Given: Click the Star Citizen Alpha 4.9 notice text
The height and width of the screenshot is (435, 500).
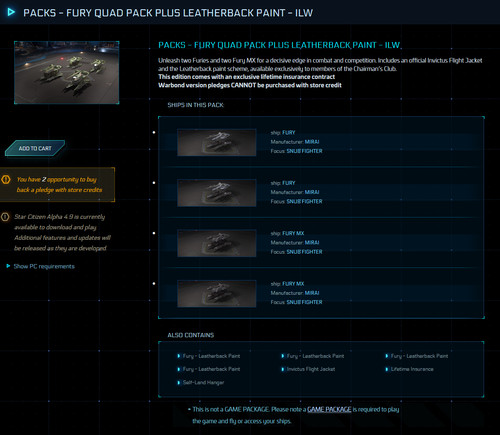Looking at the screenshot, I should (62, 232).
